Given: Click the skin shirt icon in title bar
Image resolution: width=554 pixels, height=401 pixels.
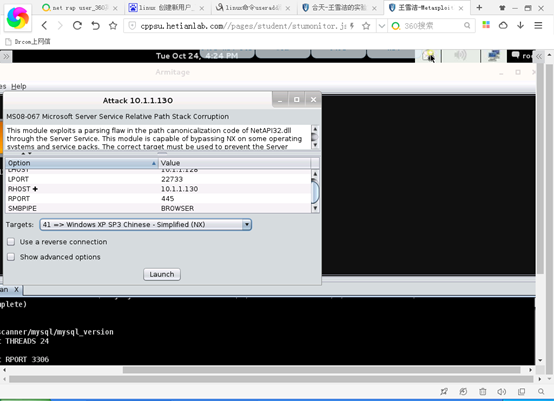Looking at the screenshot, I should 502,8.
